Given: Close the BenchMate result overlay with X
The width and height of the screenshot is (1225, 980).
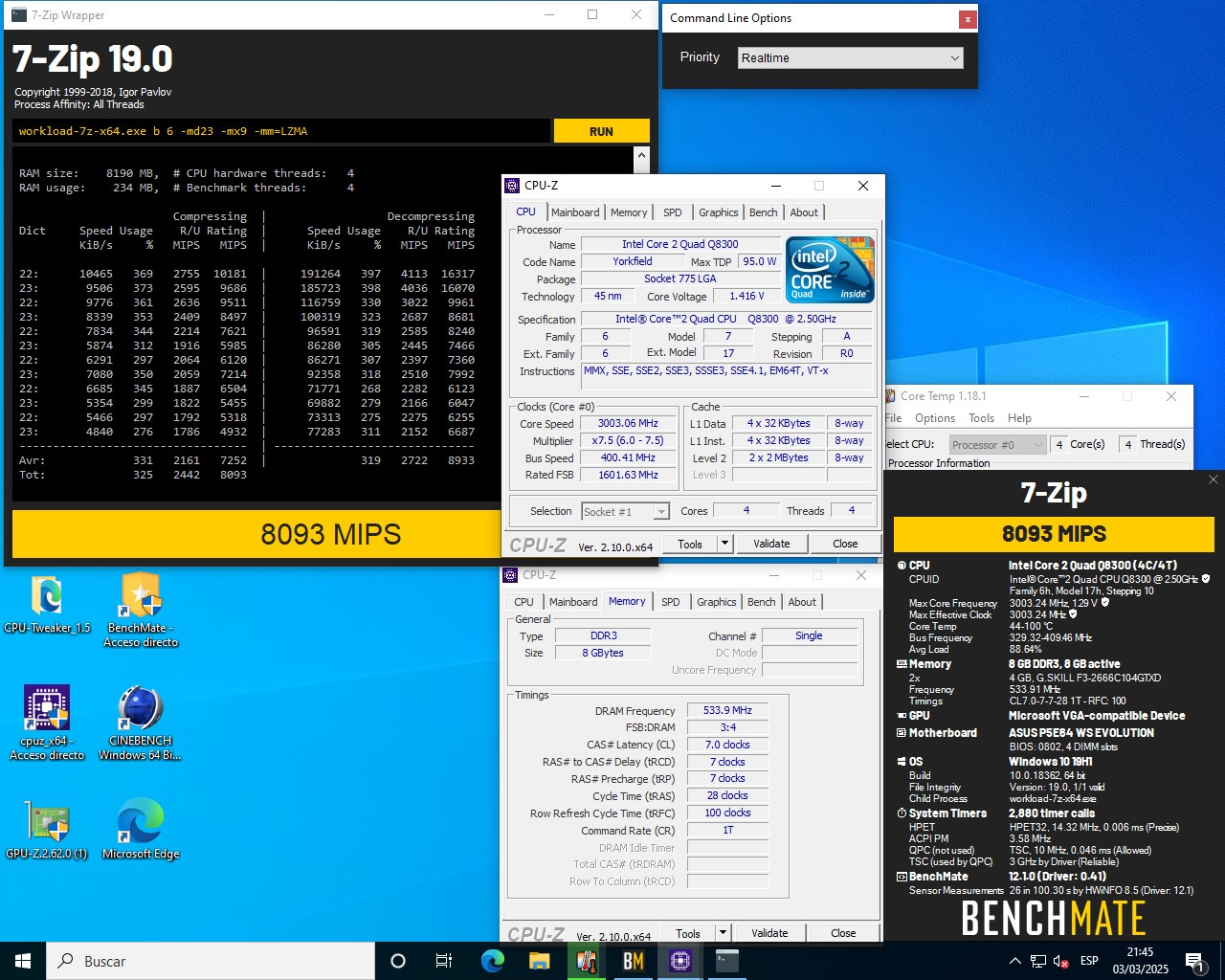Looking at the screenshot, I should point(1213,479).
